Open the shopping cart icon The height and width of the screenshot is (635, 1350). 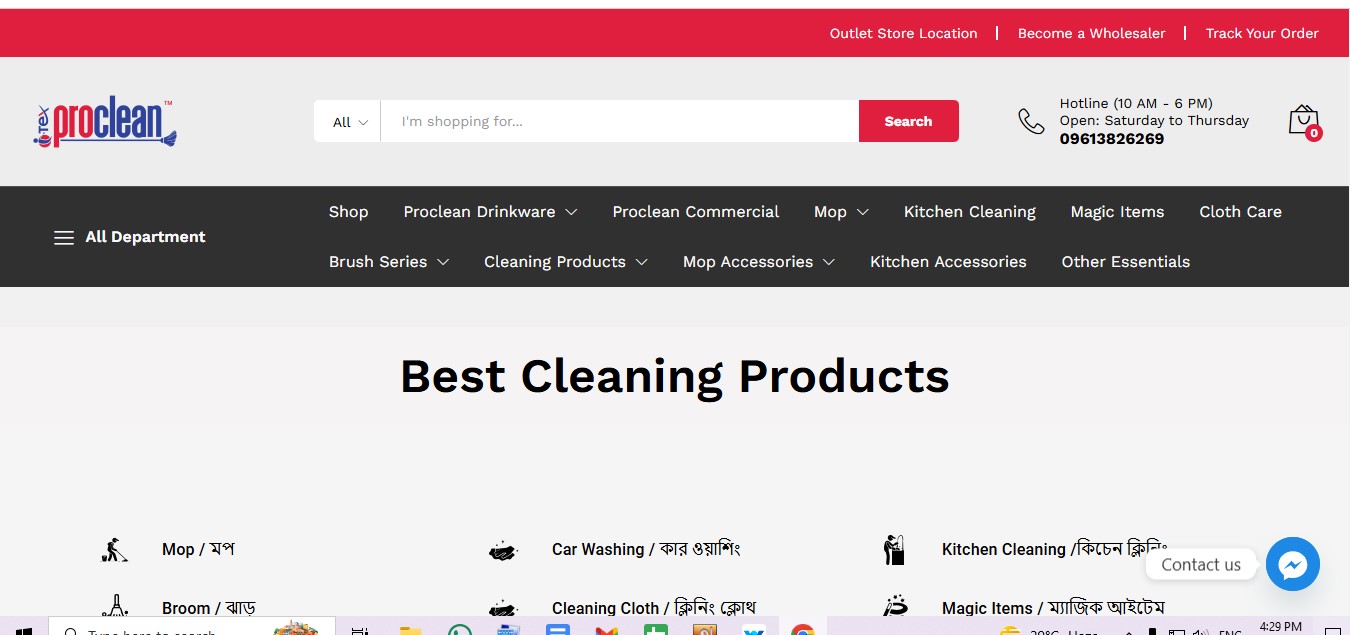[1304, 122]
